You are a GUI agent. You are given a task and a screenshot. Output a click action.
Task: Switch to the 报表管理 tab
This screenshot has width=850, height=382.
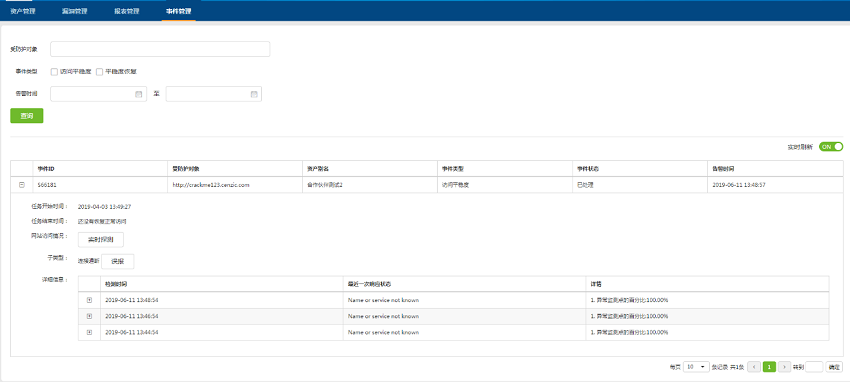pyautogui.click(x=127, y=11)
